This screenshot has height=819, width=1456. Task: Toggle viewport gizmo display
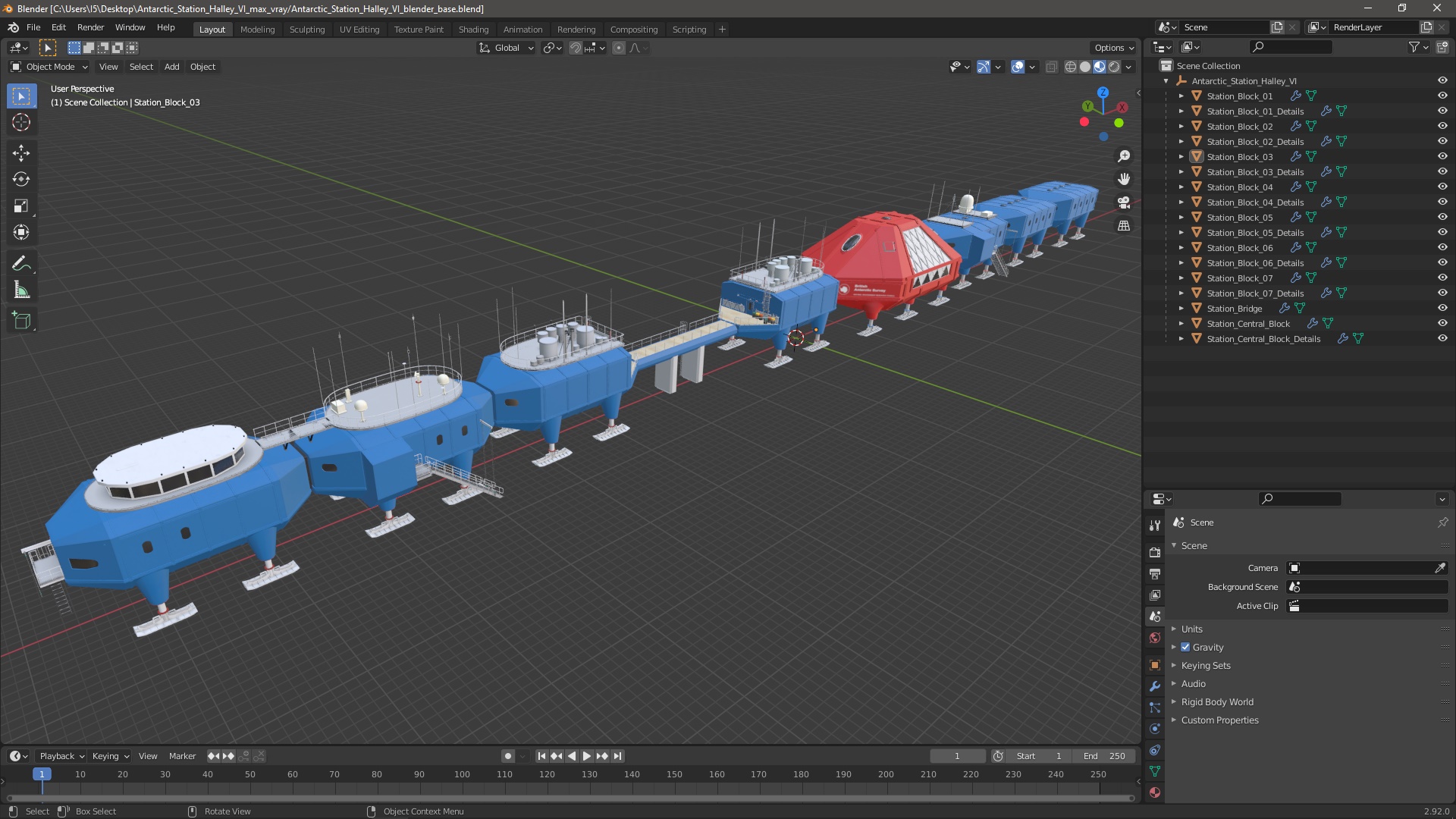coord(984,67)
